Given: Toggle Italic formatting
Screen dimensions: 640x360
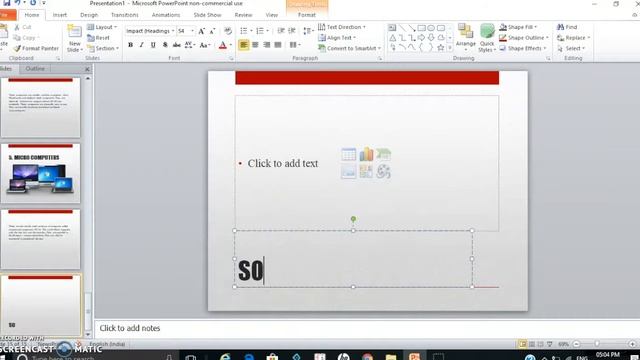Looking at the screenshot, I should (142, 45).
